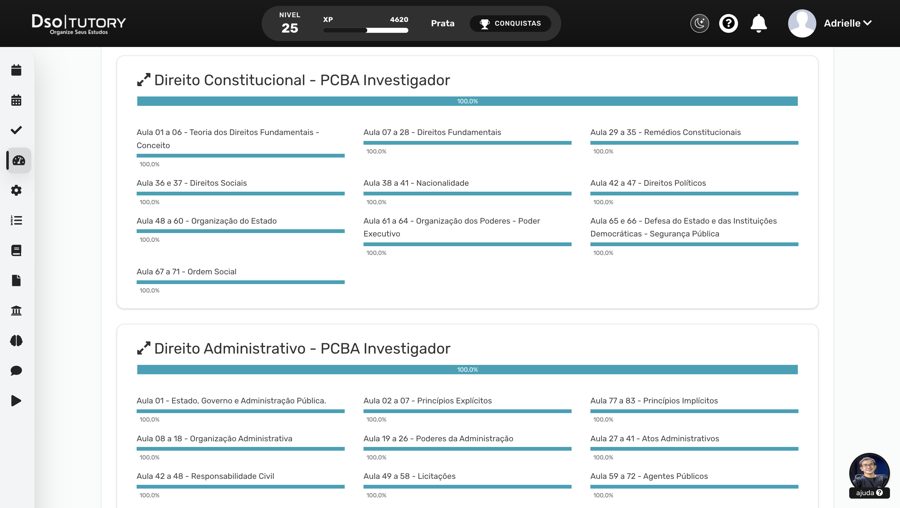The height and width of the screenshot is (508, 900).
Task: Select 'Aula 42 a 47 - Direitos Políticos'
Action: (648, 183)
